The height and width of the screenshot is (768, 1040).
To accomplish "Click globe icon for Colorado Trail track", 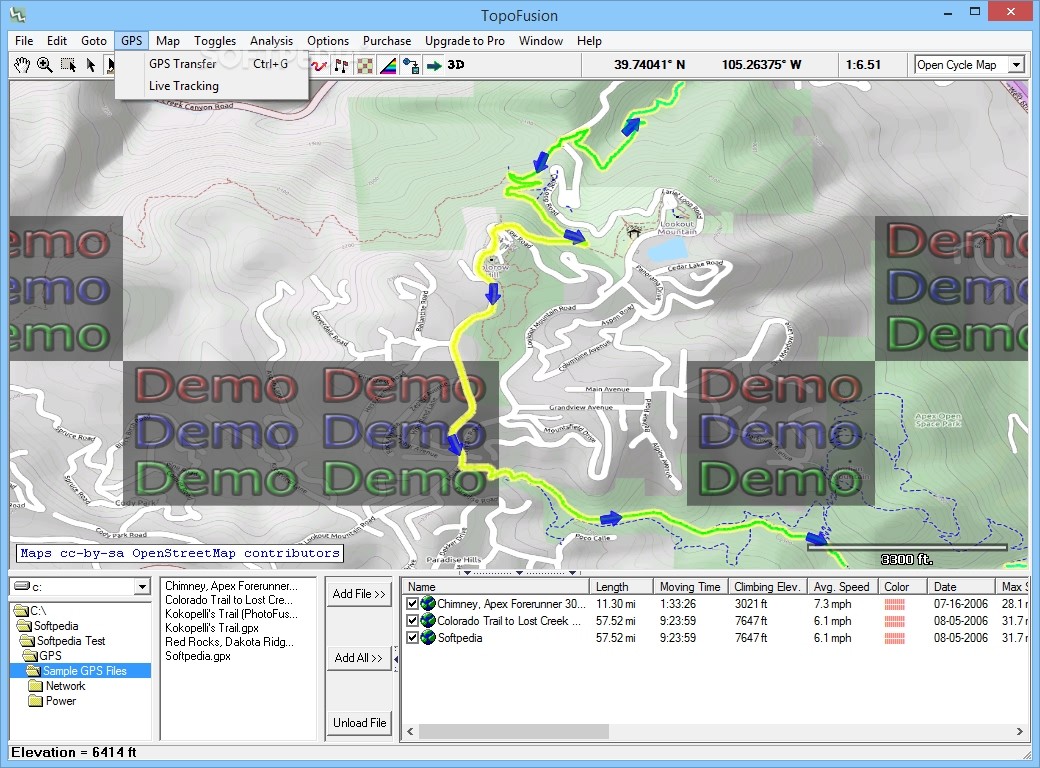I will click(428, 621).
